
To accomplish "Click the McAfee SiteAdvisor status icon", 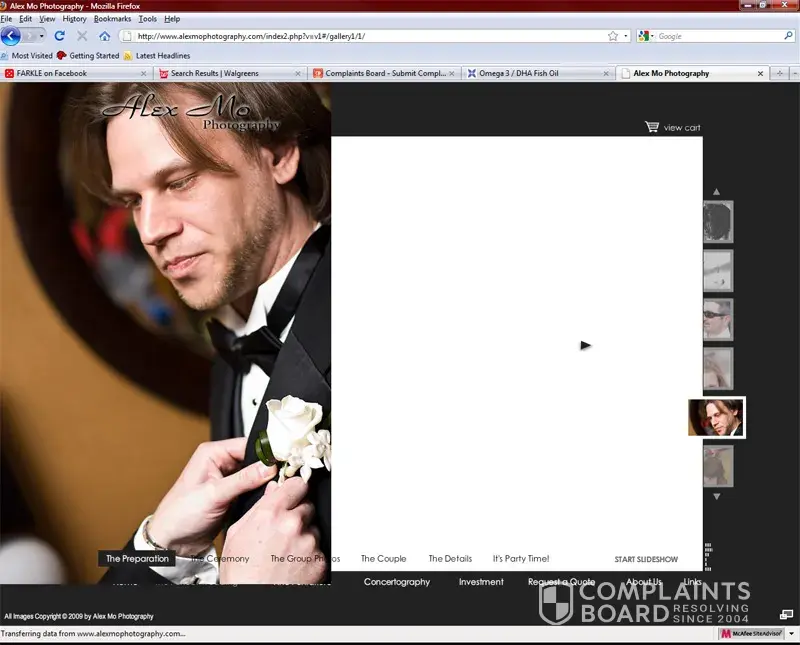I will [x=750, y=633].
